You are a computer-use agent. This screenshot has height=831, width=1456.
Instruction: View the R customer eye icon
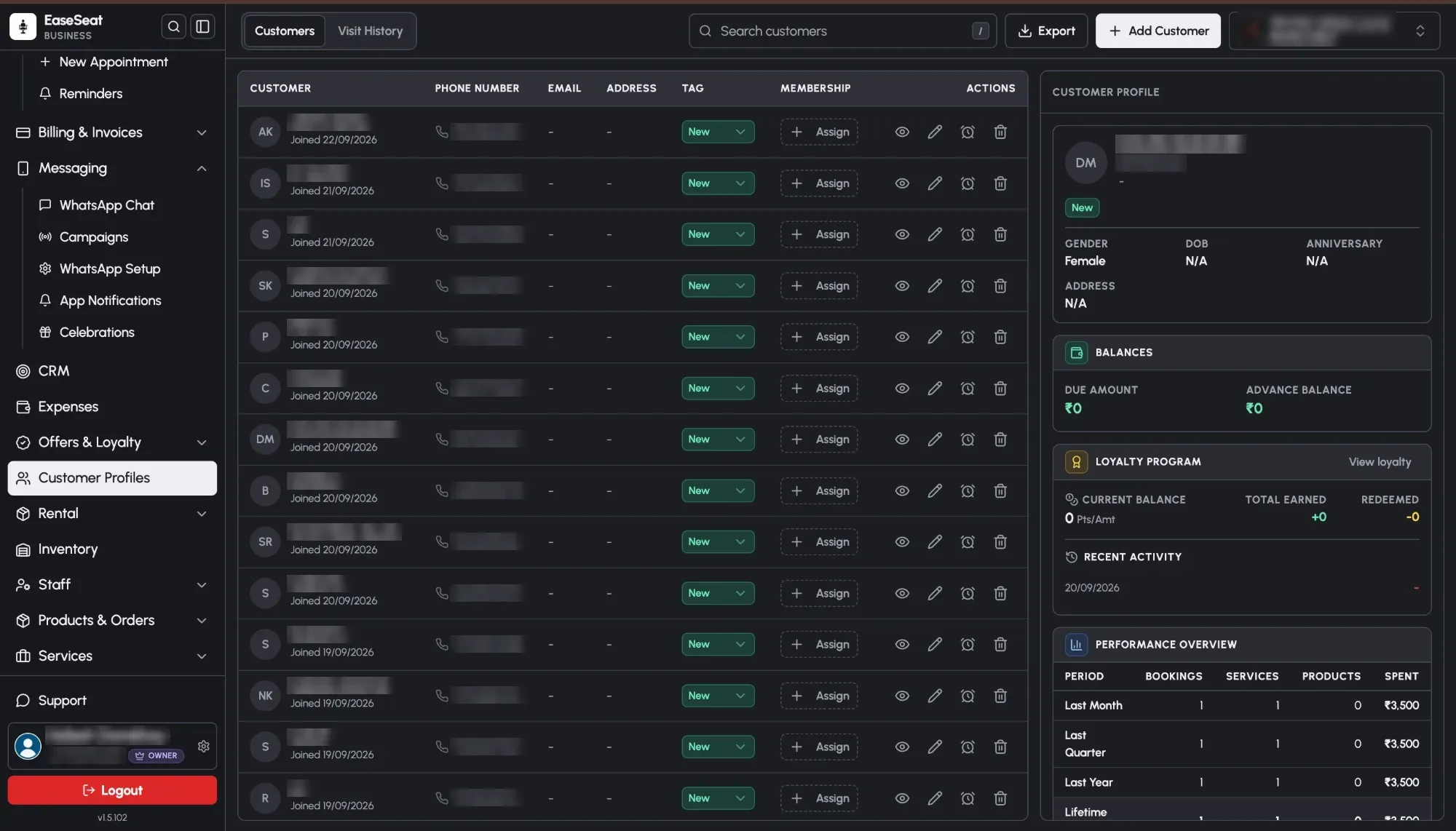(x=902, y=798)
